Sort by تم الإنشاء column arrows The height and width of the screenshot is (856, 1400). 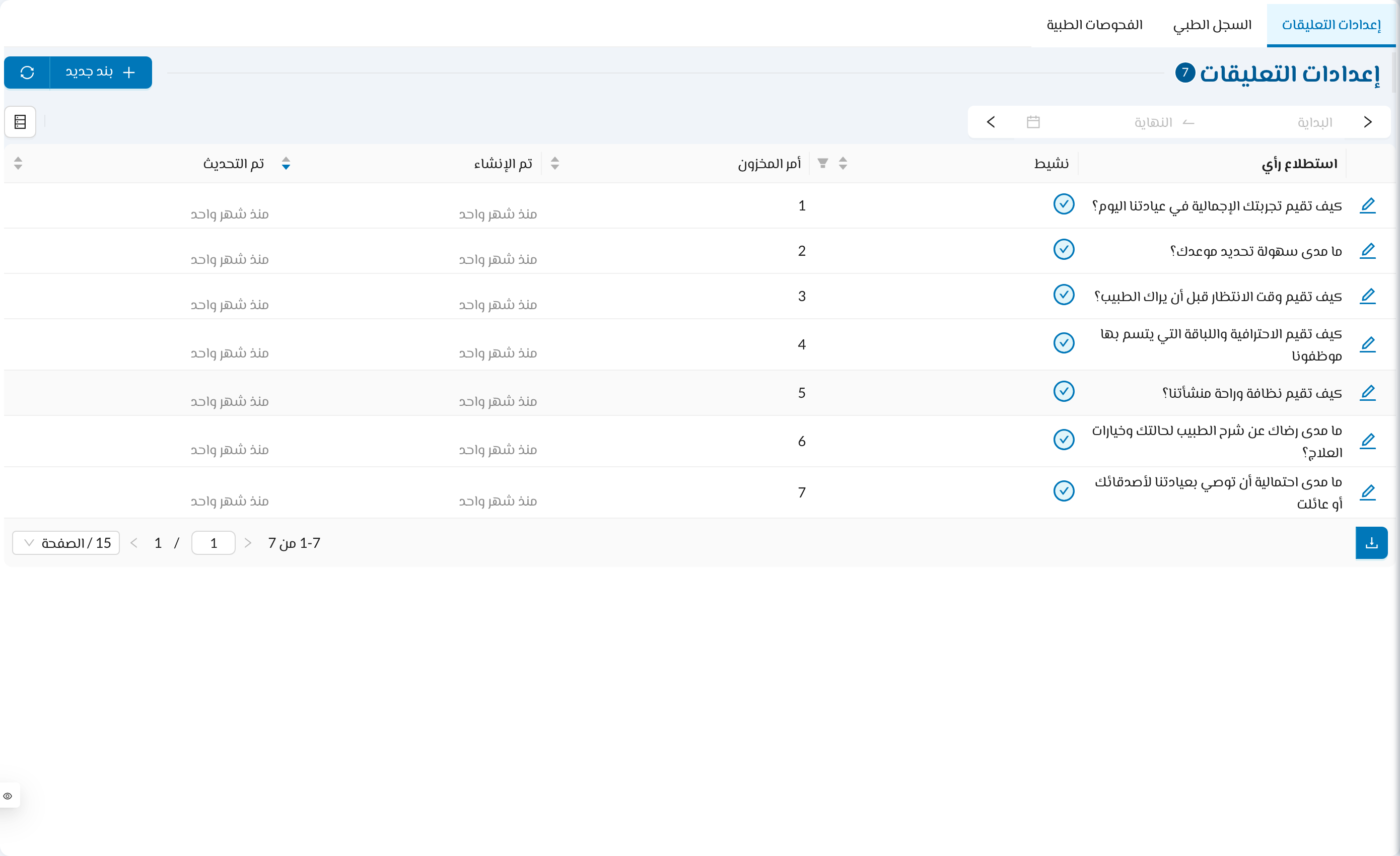tap(554, 164)
